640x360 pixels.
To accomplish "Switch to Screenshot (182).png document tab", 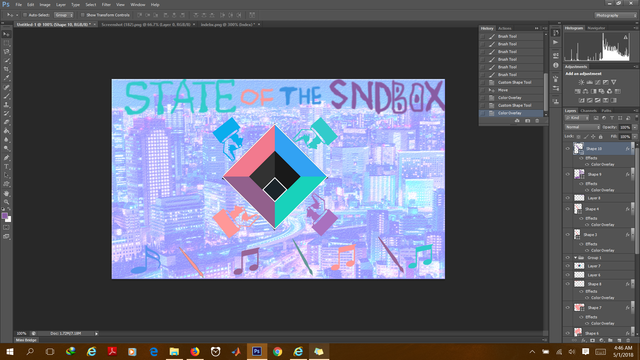I will [146, 24].
